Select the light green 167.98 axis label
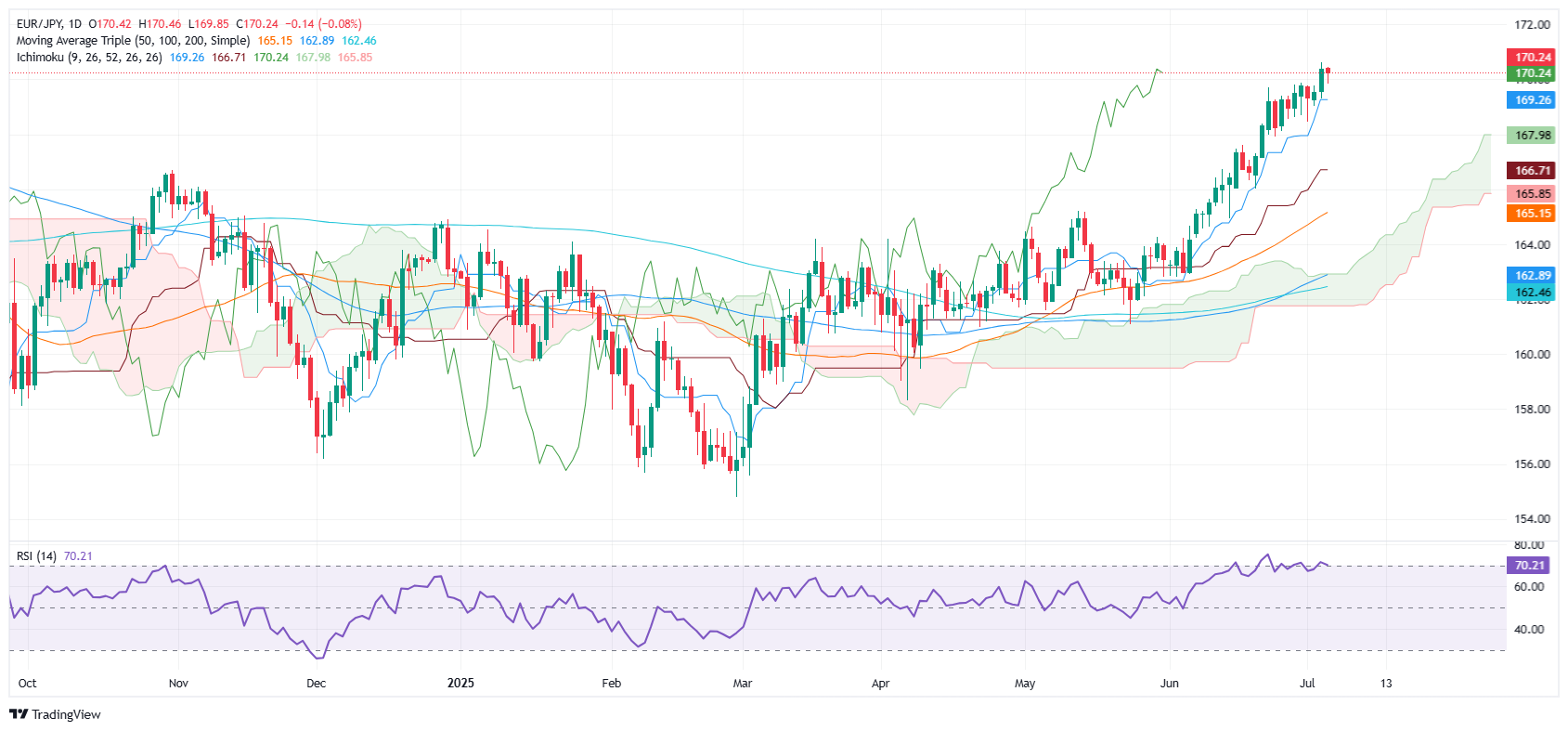This screenshot has width=1568, height=731. 1532,136
